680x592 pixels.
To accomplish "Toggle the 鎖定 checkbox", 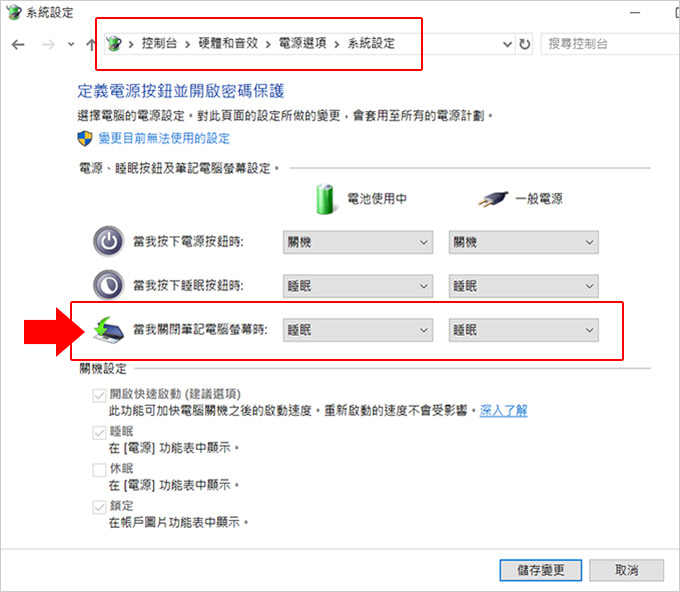I will click(99, 507).
